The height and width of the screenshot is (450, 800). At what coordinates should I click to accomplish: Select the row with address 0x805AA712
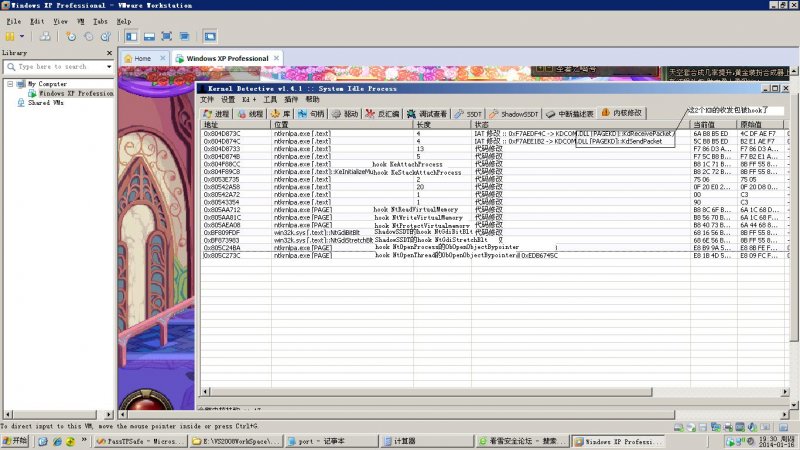(x=493, y=210)
